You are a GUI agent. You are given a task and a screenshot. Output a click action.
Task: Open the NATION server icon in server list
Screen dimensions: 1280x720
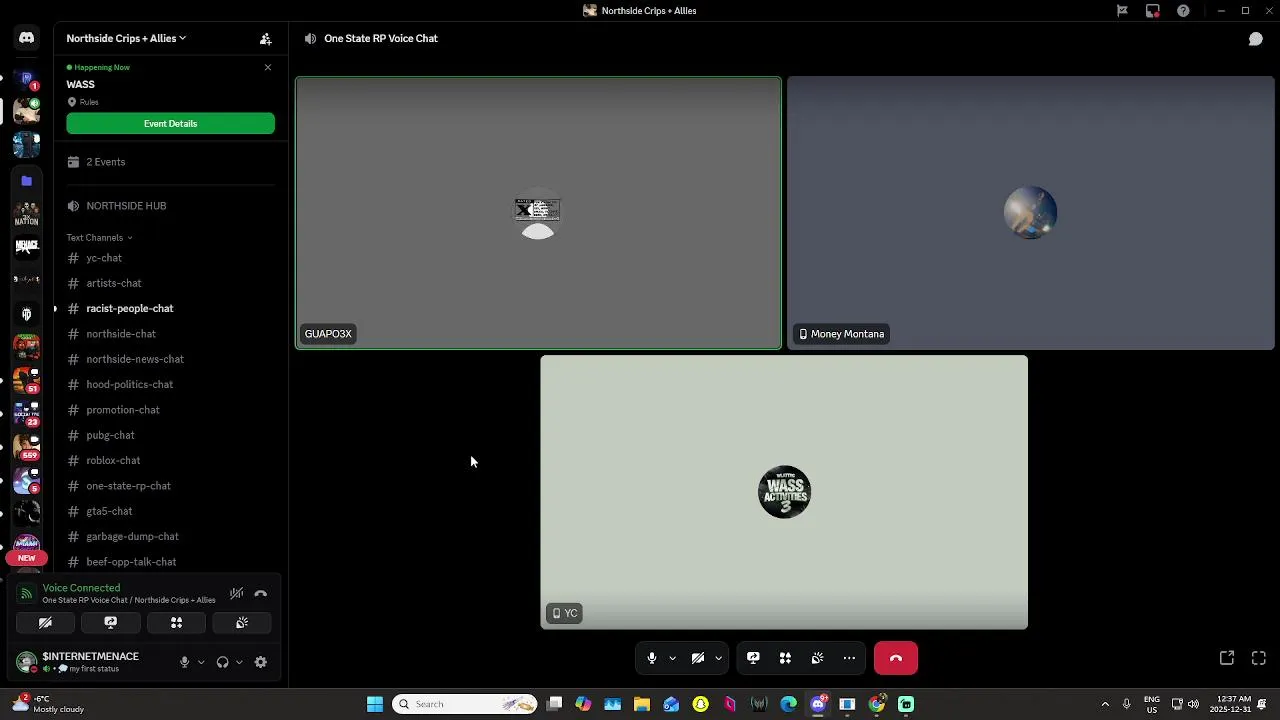[27, 214]
